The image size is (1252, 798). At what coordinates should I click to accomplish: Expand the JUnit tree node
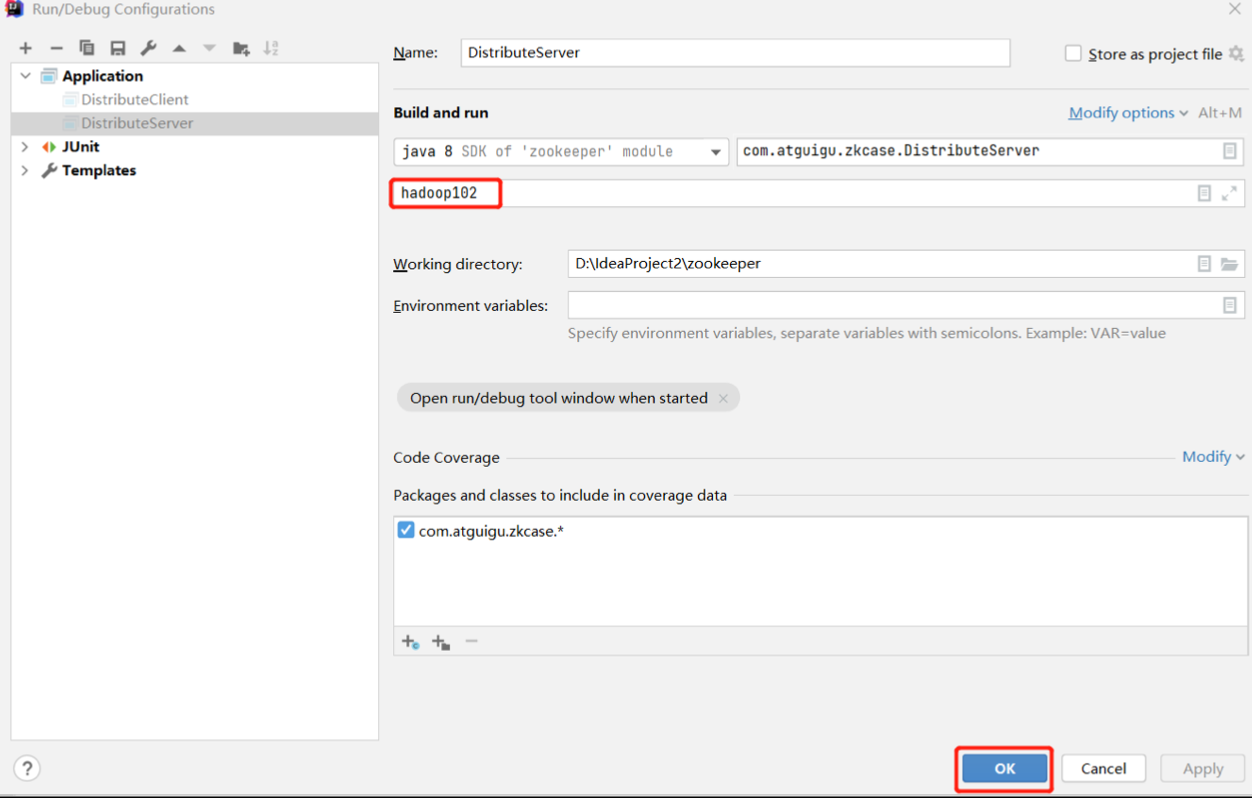pyautogui.click(x=25, y=147)
